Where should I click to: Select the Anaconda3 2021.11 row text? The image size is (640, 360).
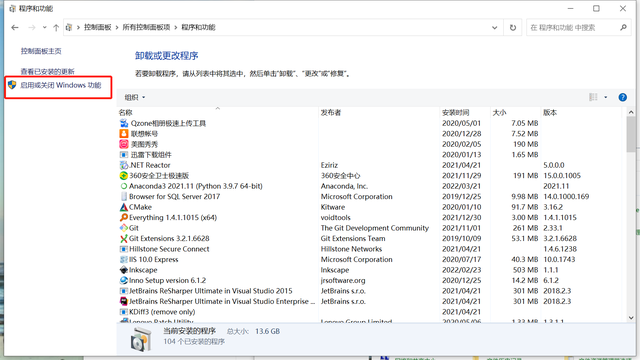point(196,186)
